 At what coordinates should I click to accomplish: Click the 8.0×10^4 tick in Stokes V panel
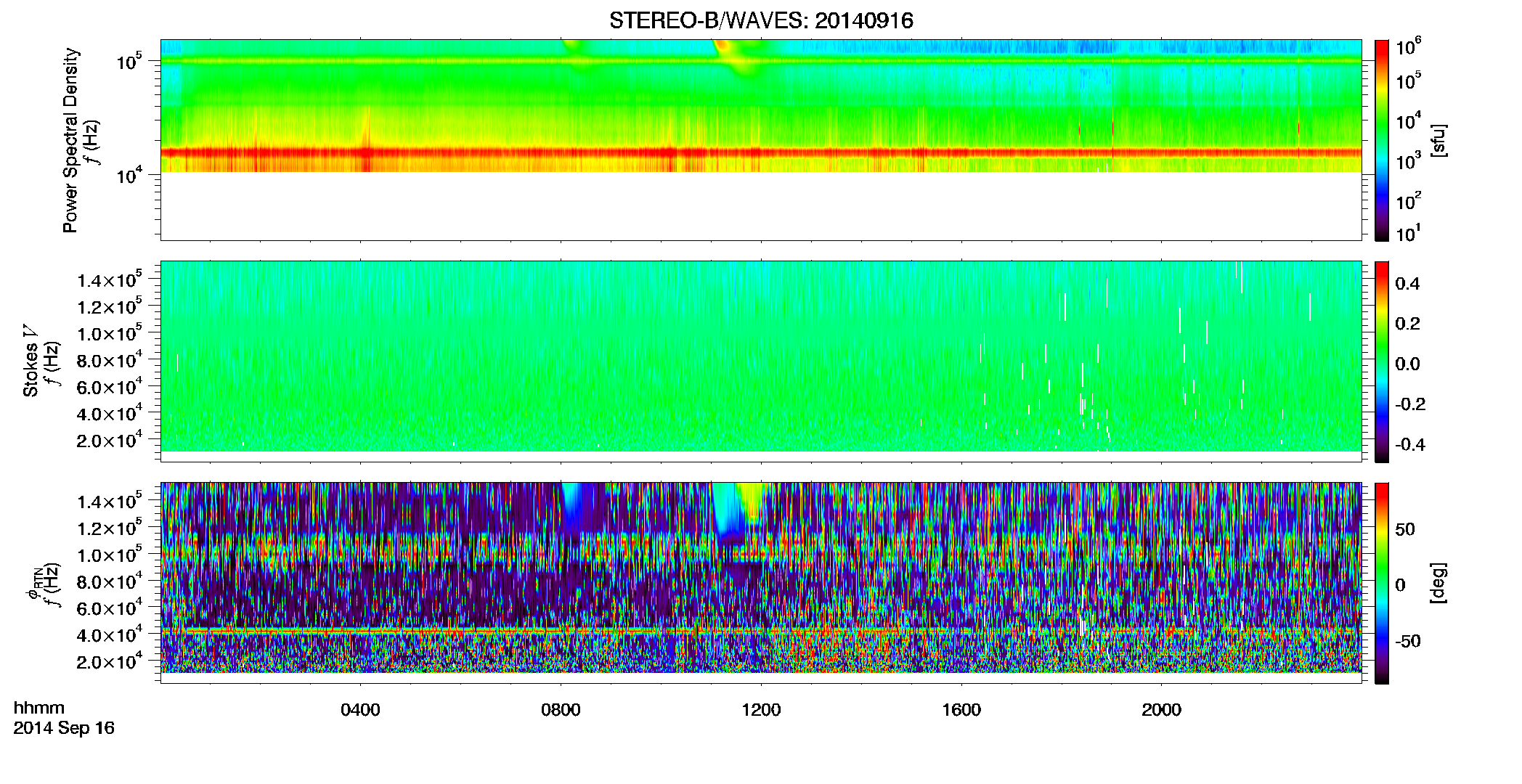110,359
